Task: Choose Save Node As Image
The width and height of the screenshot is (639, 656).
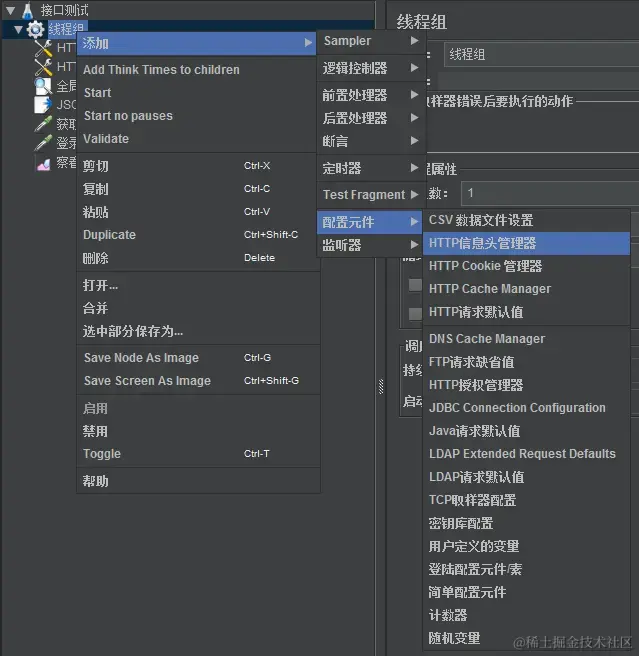Action: click(198, 358)
